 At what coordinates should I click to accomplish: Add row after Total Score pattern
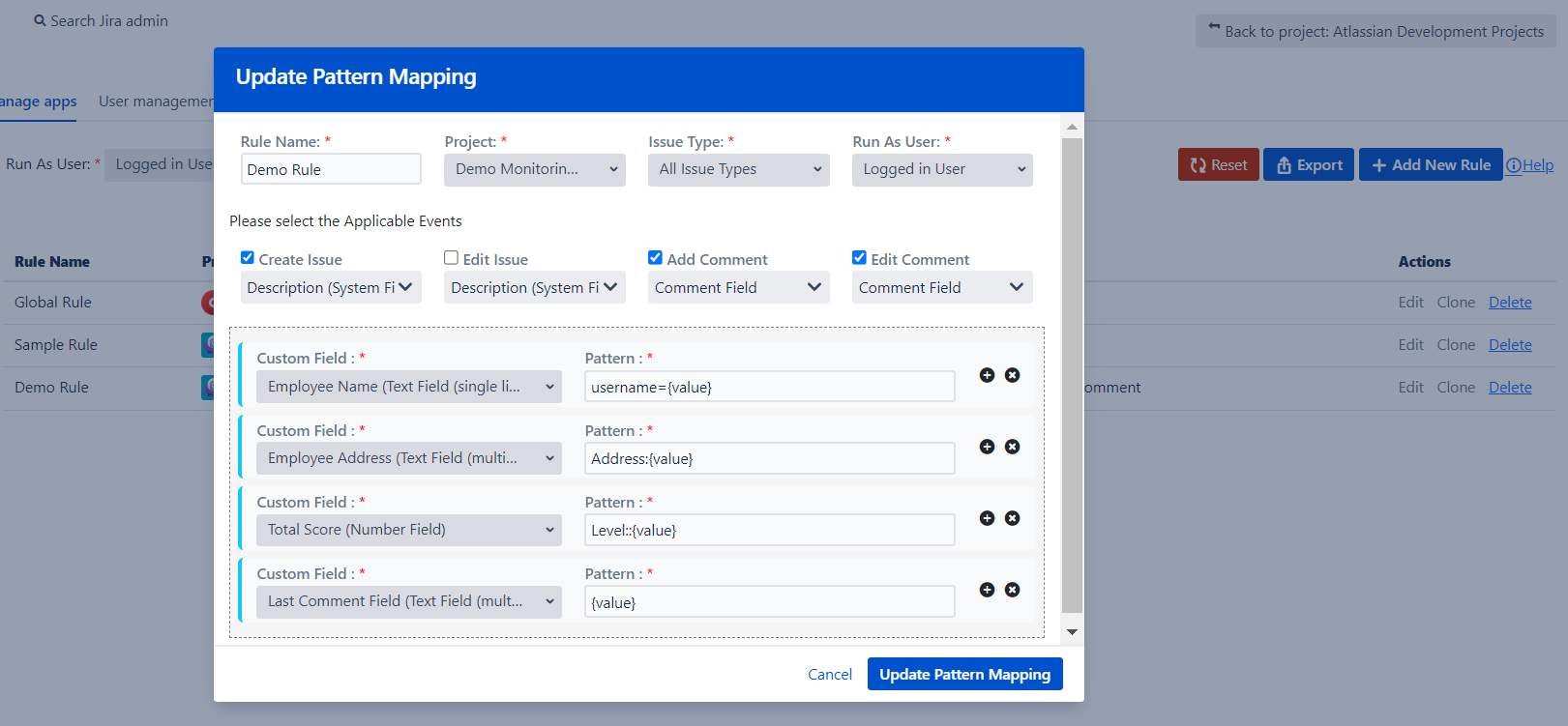[x=987, y=518]
